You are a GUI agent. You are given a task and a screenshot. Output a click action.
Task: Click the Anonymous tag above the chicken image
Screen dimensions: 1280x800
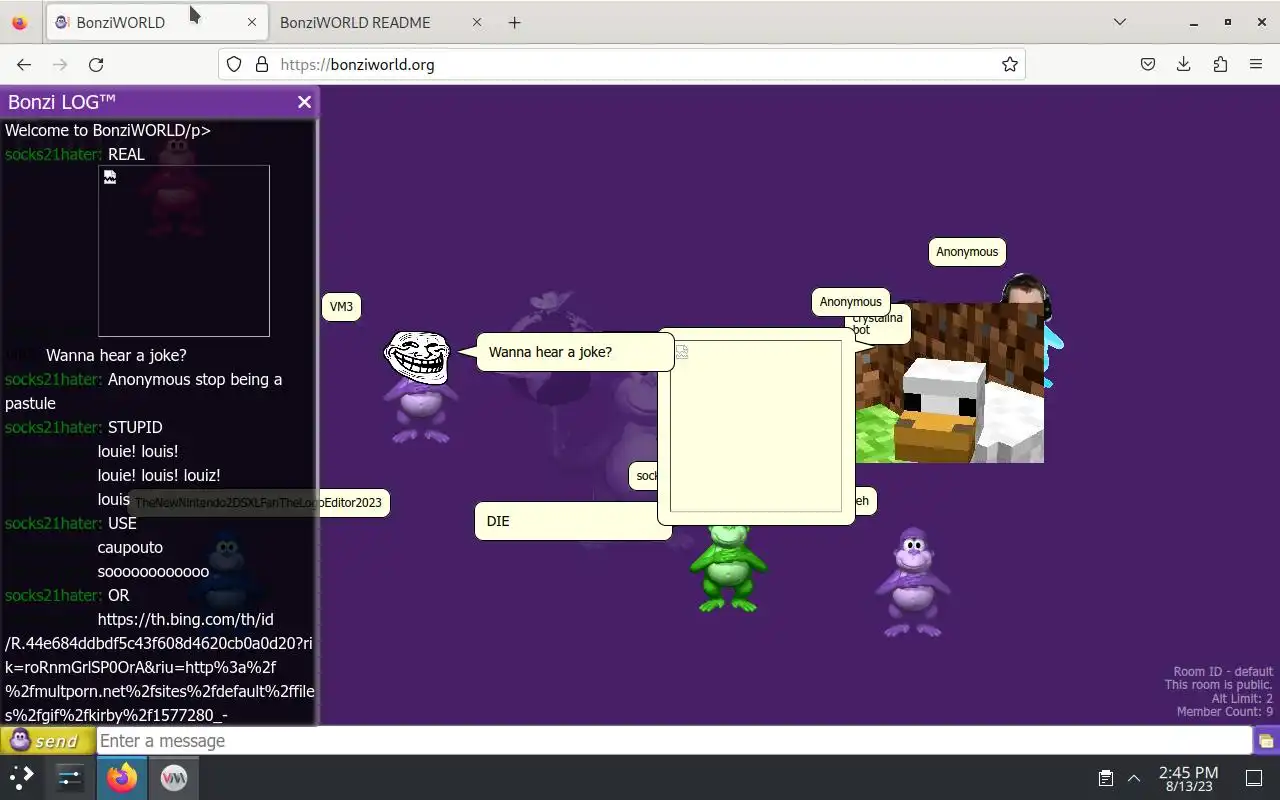pos(851,302)
